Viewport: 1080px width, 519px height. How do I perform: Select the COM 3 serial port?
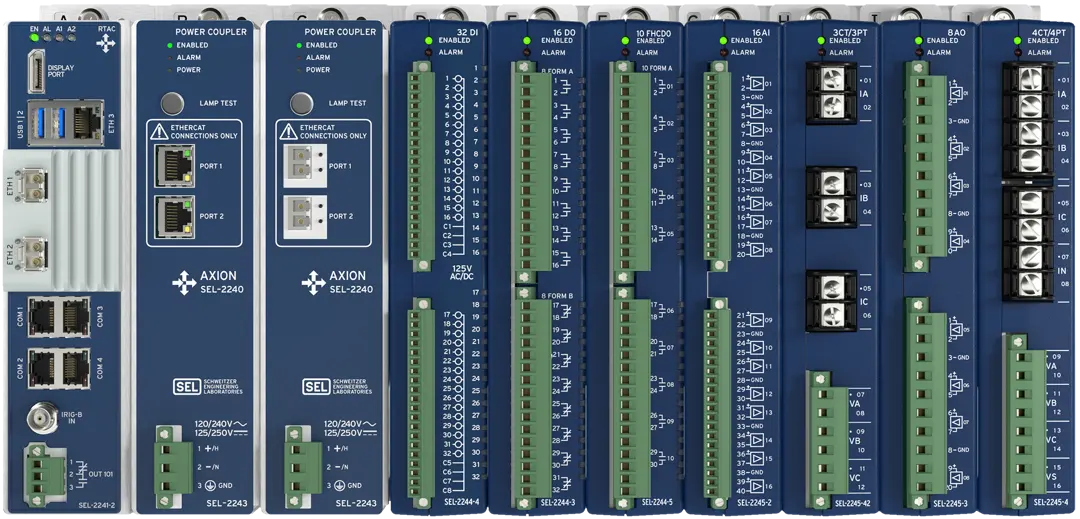tap(74, 317)
